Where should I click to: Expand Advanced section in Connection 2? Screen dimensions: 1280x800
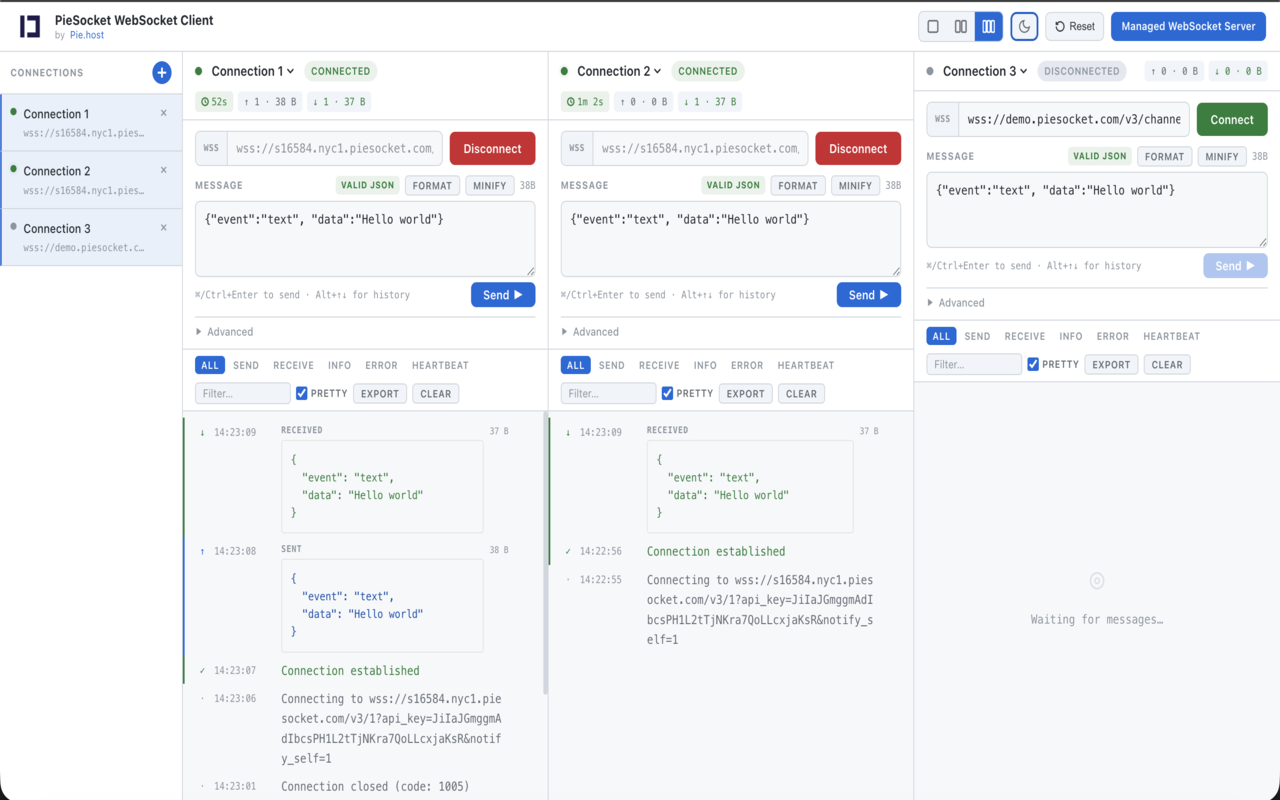coord(591,332)
